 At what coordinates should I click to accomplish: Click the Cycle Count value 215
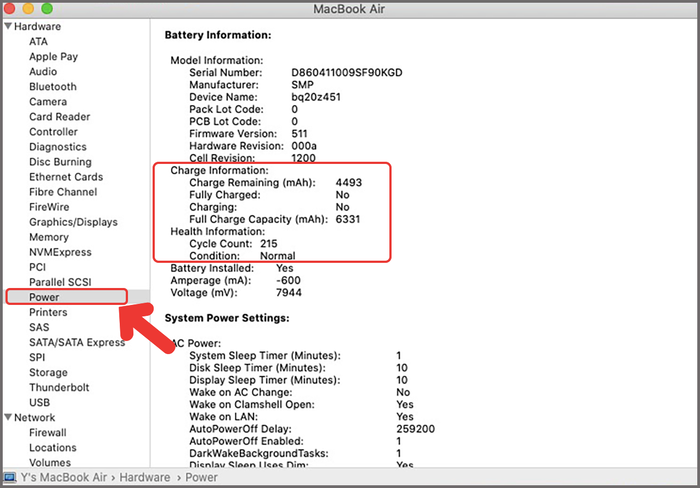click(269, 244)
